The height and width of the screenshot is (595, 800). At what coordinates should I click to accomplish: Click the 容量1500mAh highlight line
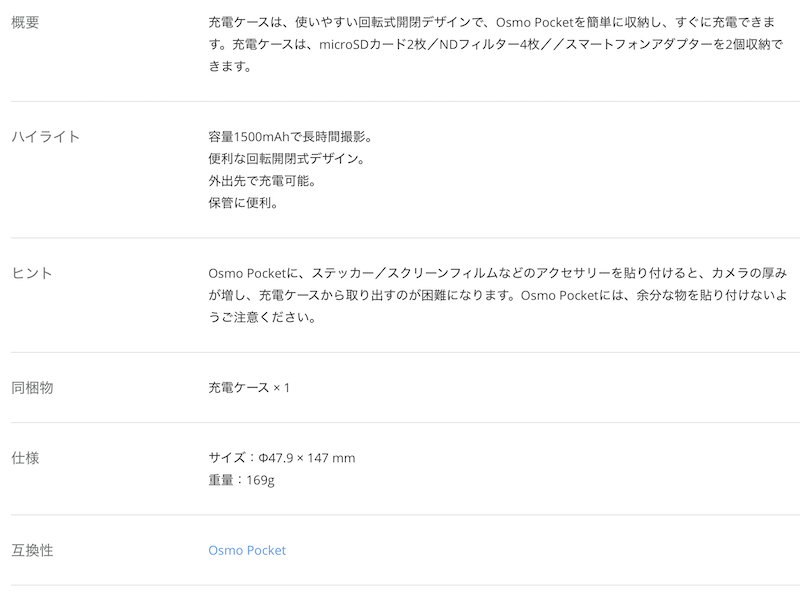(x=290, y=137)
